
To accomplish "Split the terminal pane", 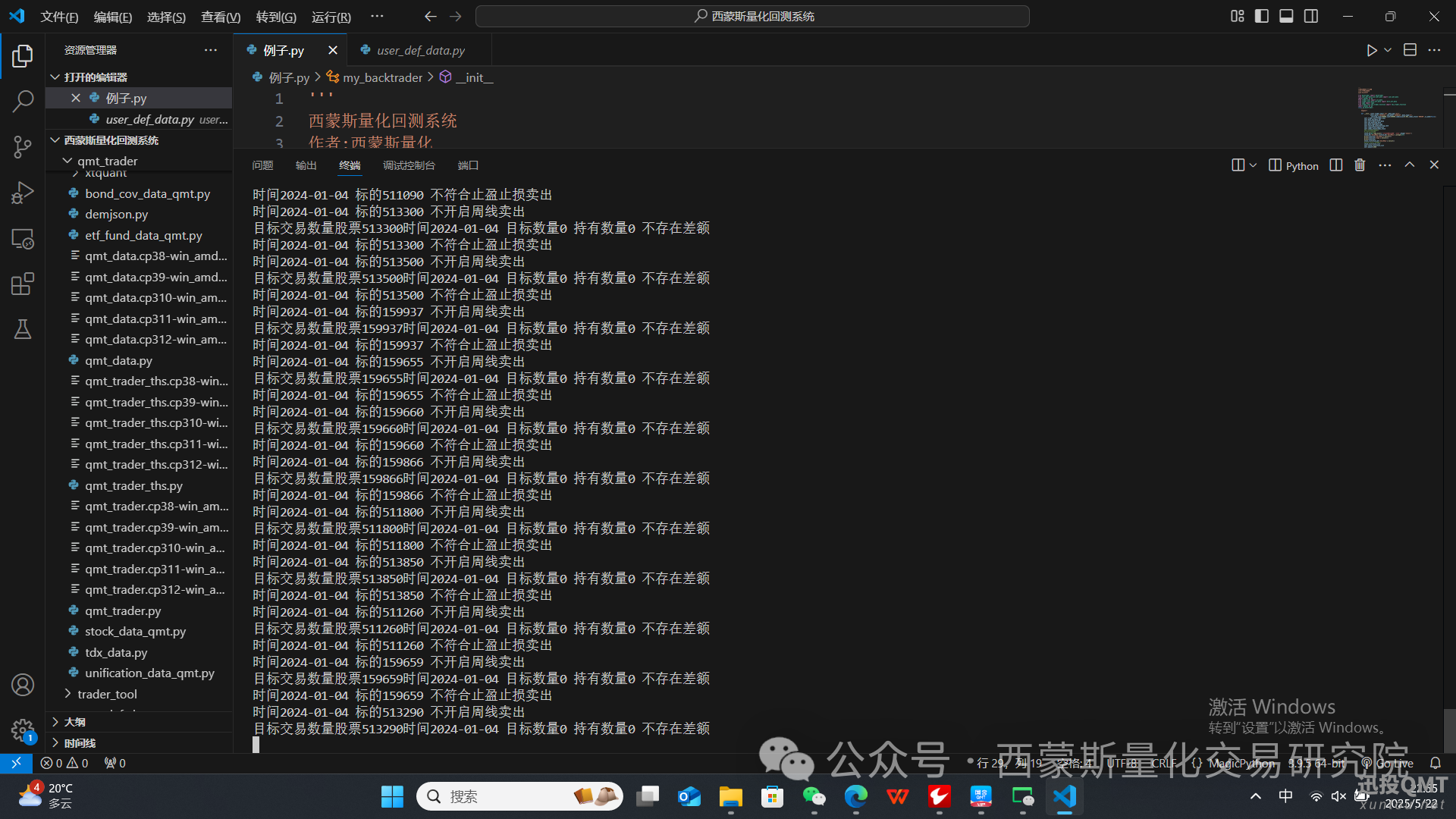I will point(1336,165).
